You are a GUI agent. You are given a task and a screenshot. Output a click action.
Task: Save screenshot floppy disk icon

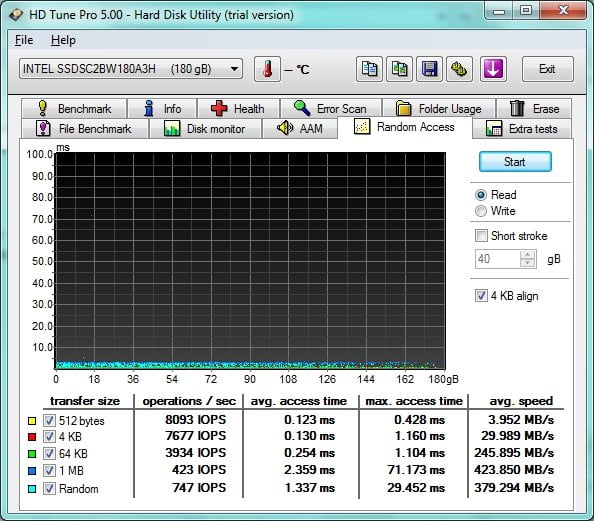click(429, 69)
